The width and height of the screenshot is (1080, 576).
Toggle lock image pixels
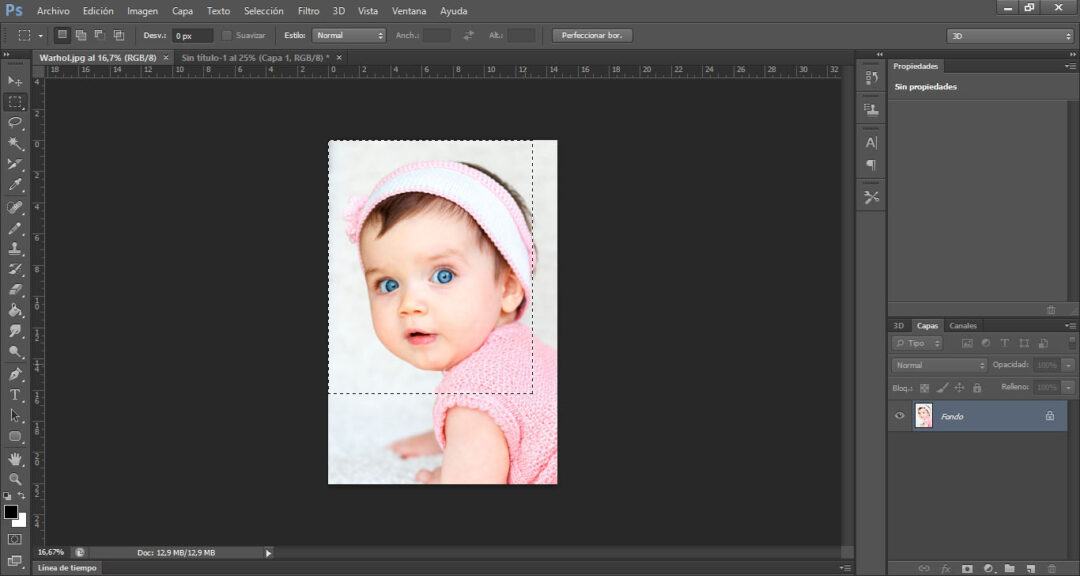(x=942, y=389)
